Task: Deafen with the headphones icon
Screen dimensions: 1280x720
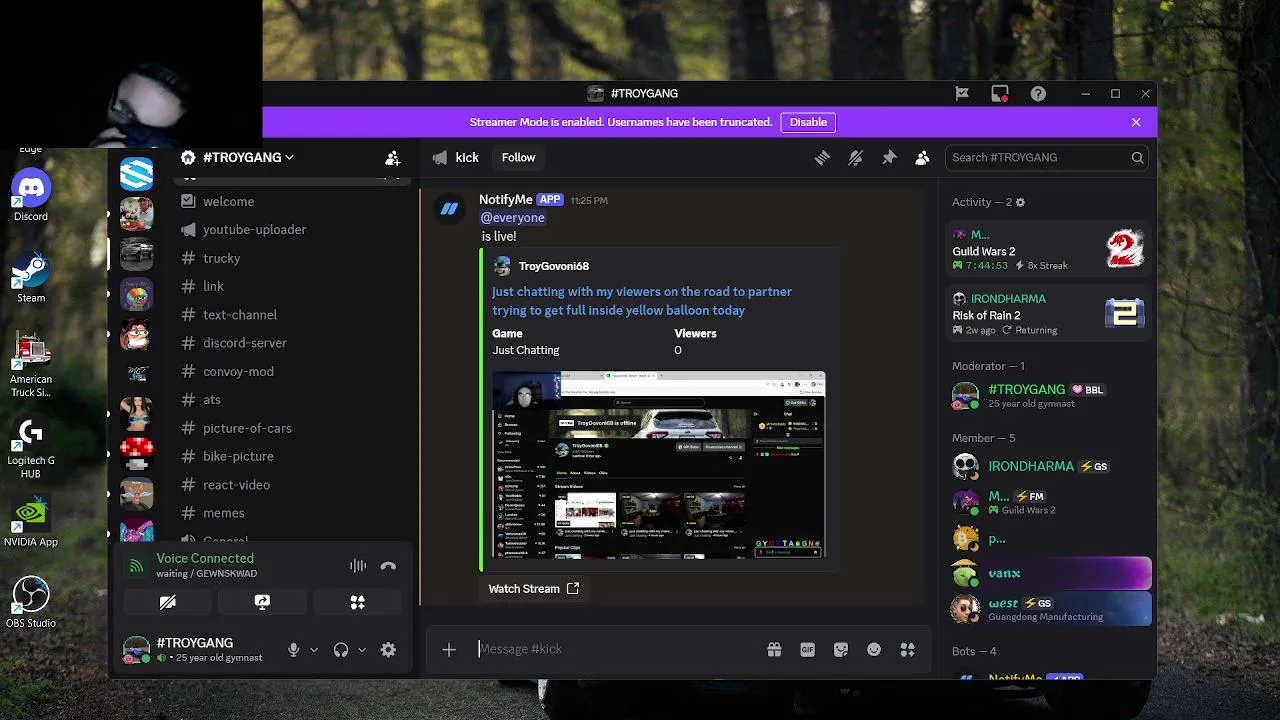Action: click(x=341, y=650)
